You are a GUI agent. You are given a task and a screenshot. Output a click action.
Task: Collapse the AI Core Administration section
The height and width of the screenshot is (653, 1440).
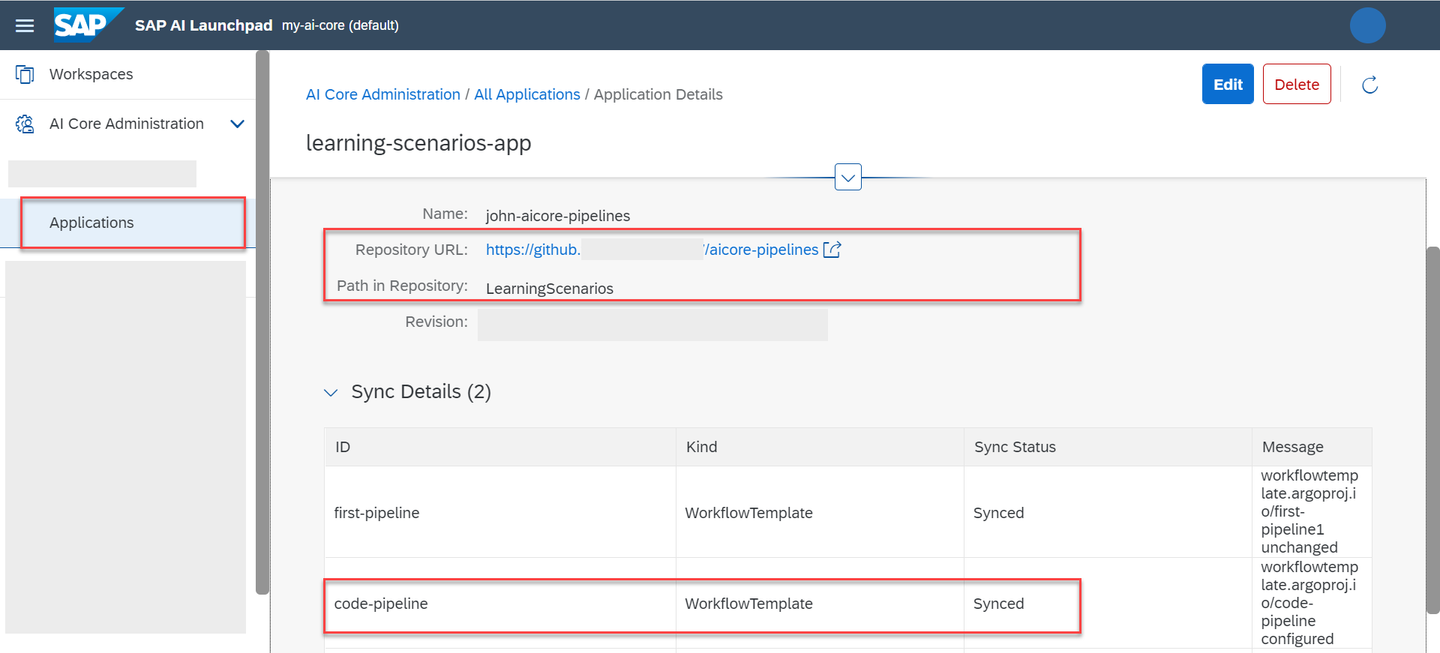tap(237, 124)
